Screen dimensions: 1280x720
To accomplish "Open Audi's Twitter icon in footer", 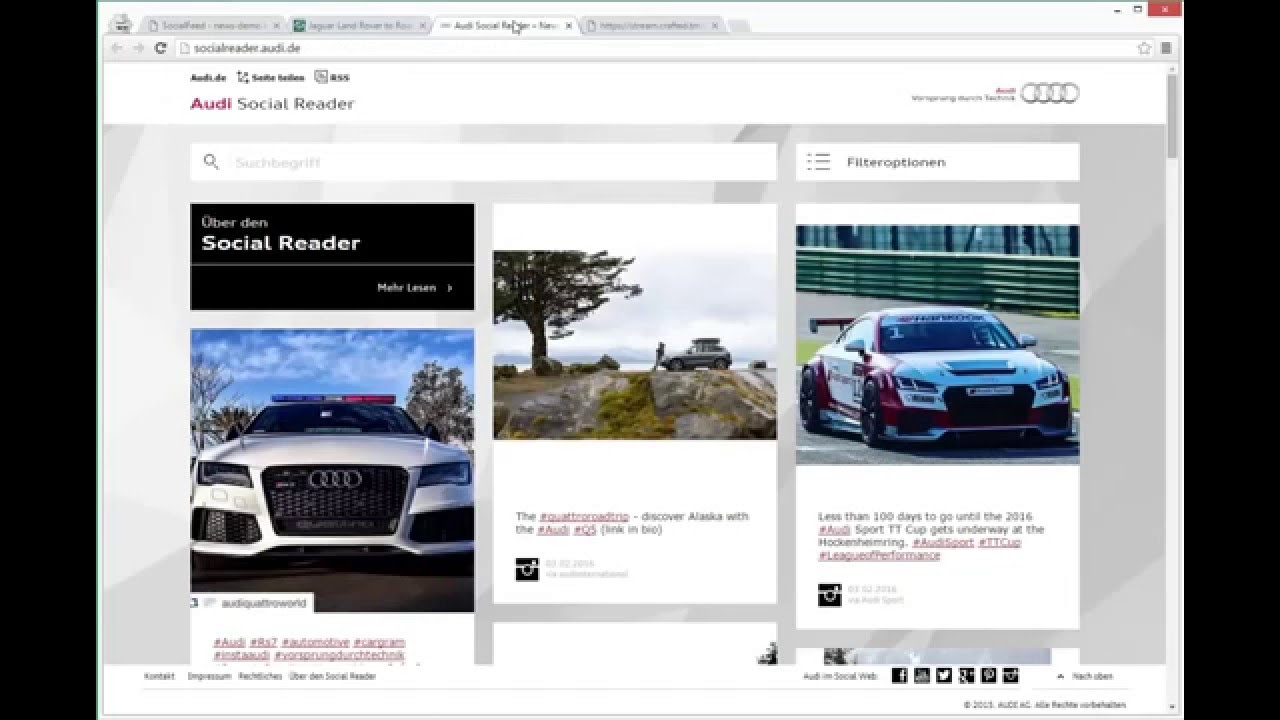I will pos(944,676).
